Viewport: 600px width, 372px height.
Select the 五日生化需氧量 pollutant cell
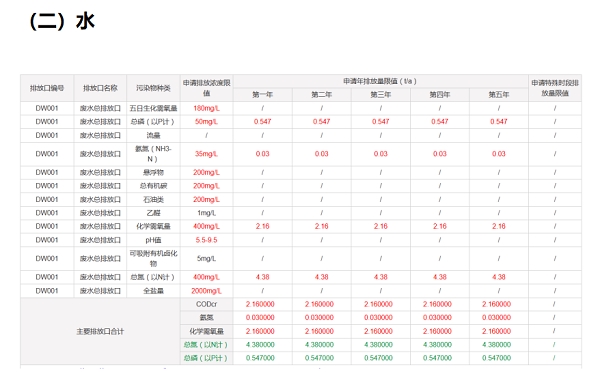point(153,108)
